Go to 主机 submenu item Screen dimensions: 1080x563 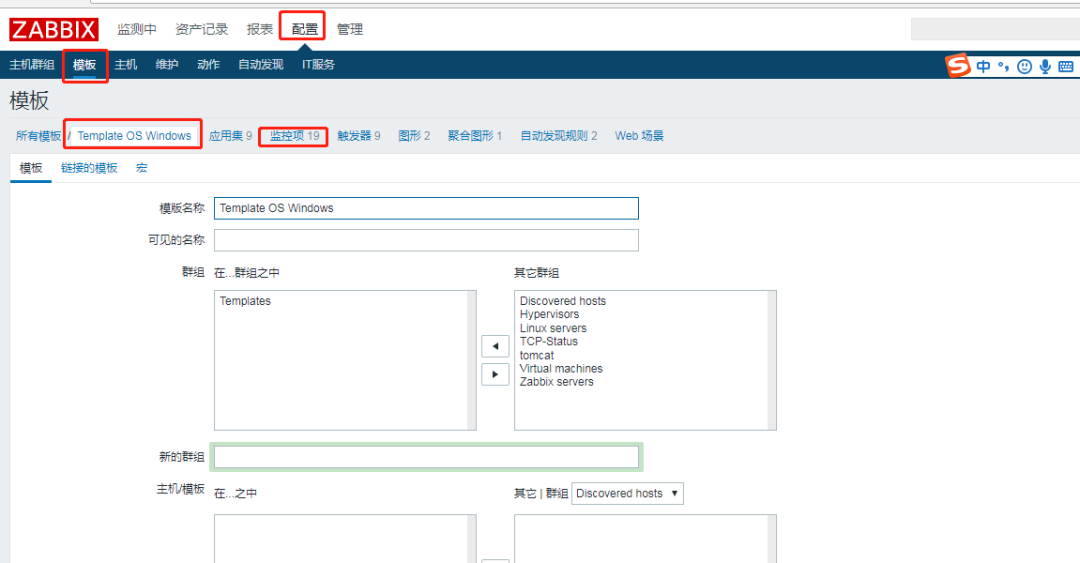125,64
